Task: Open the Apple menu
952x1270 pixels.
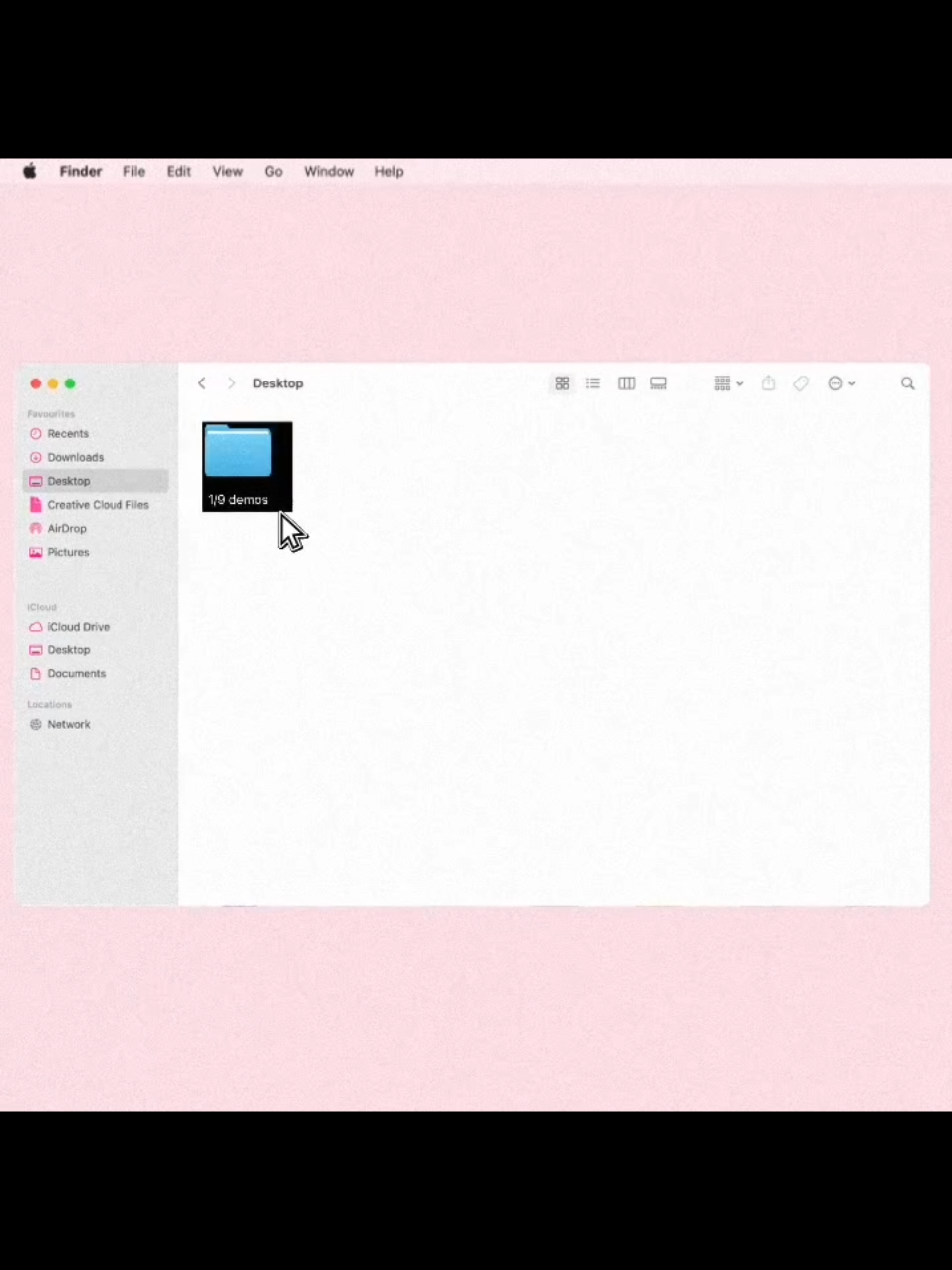Action: tap(30, 171)
